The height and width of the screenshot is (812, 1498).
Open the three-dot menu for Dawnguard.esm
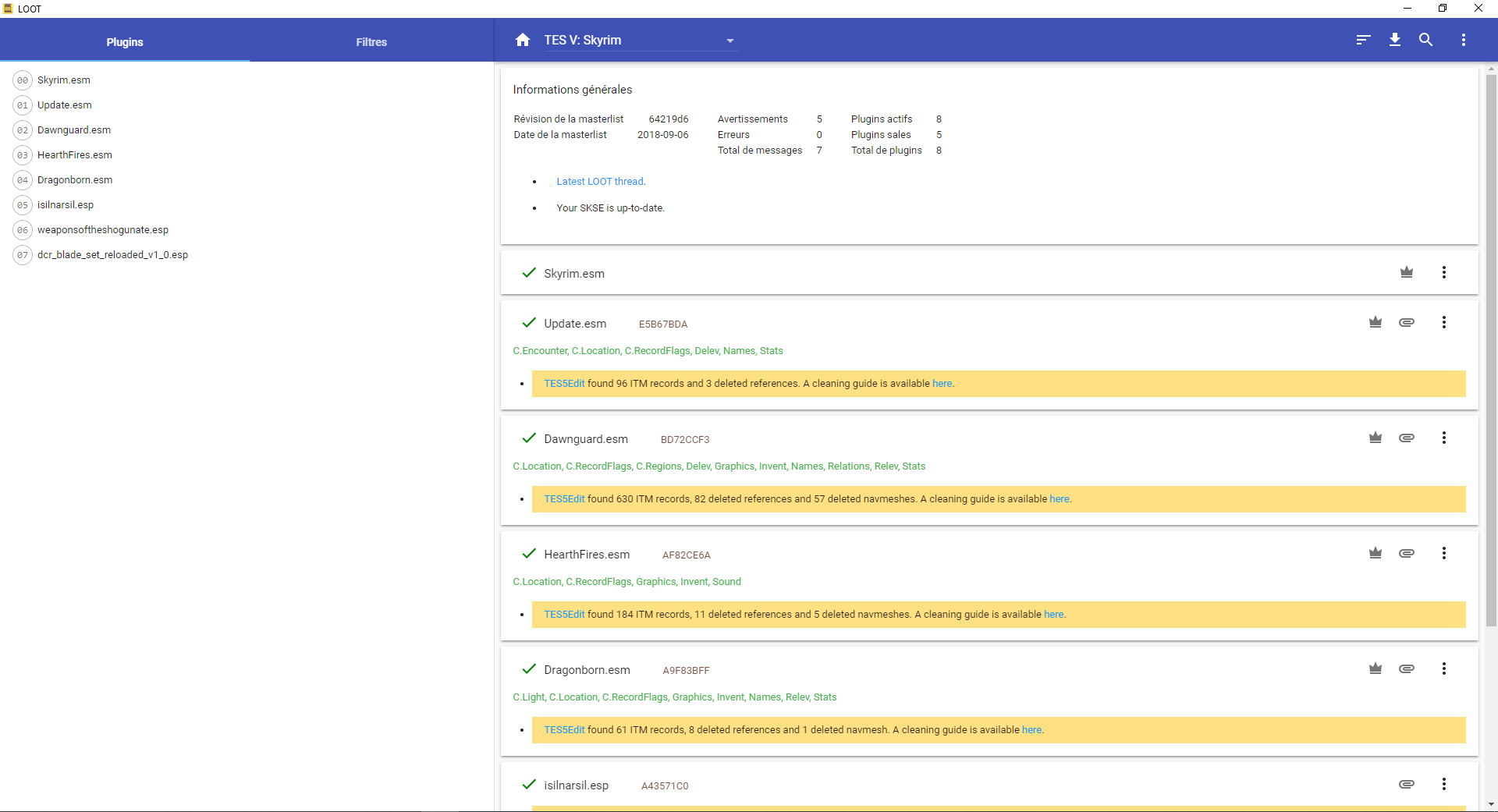1443,438
